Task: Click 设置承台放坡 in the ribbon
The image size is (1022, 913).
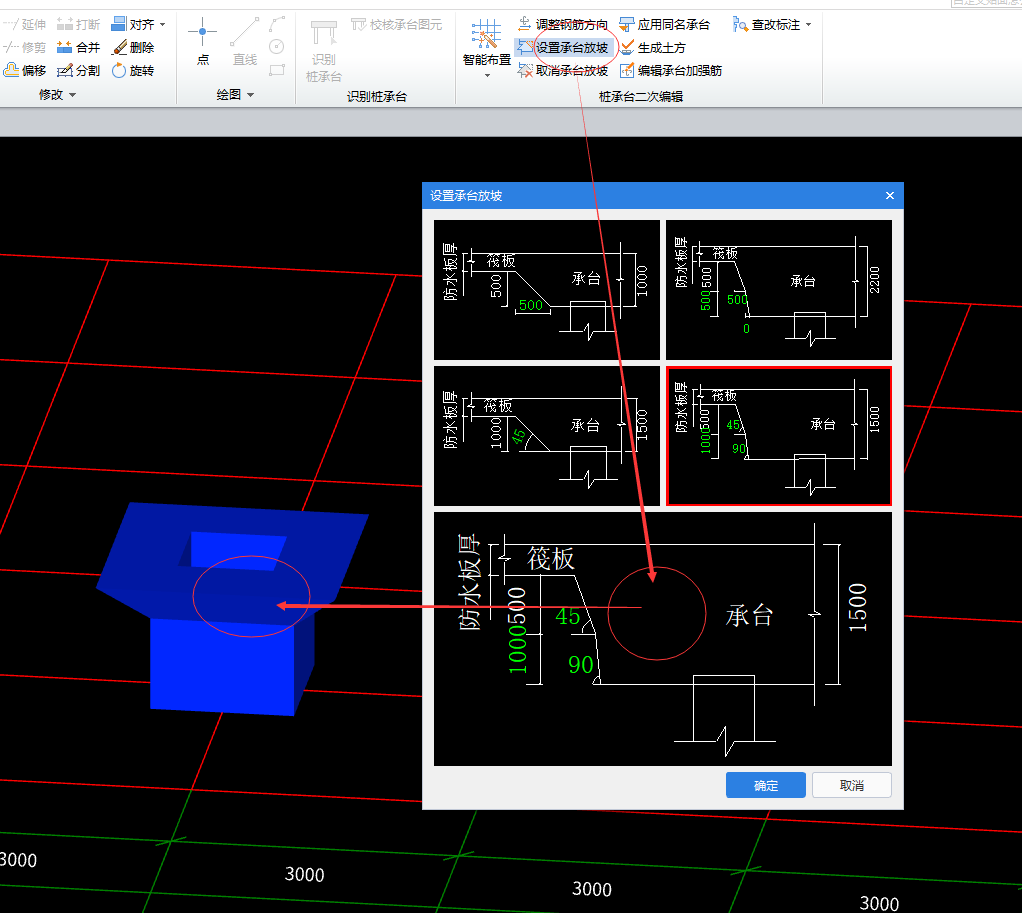Action: pyautogui.click(x=562, y=48)
